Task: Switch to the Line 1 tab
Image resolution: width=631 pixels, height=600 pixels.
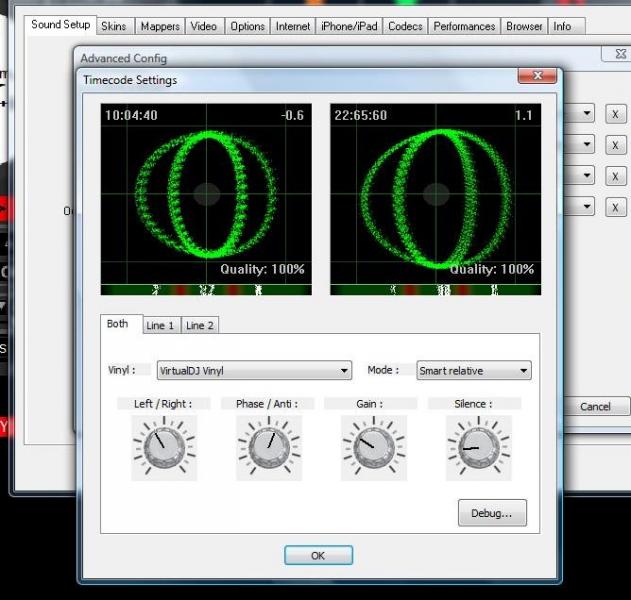Action: pos(162,325)
